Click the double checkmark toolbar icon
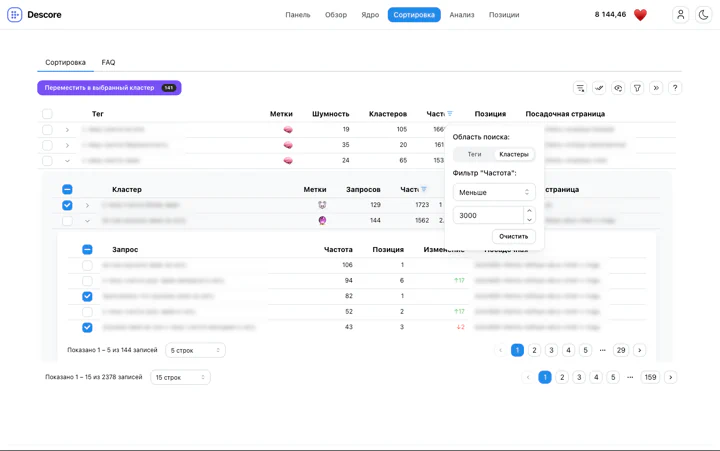 click(599, 88)
